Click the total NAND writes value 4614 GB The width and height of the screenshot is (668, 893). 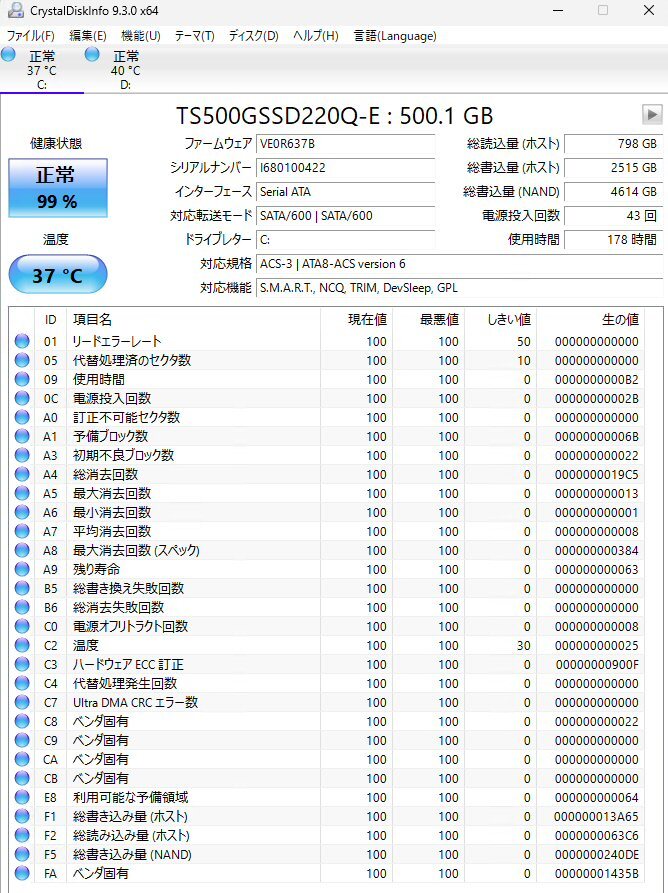614,191
